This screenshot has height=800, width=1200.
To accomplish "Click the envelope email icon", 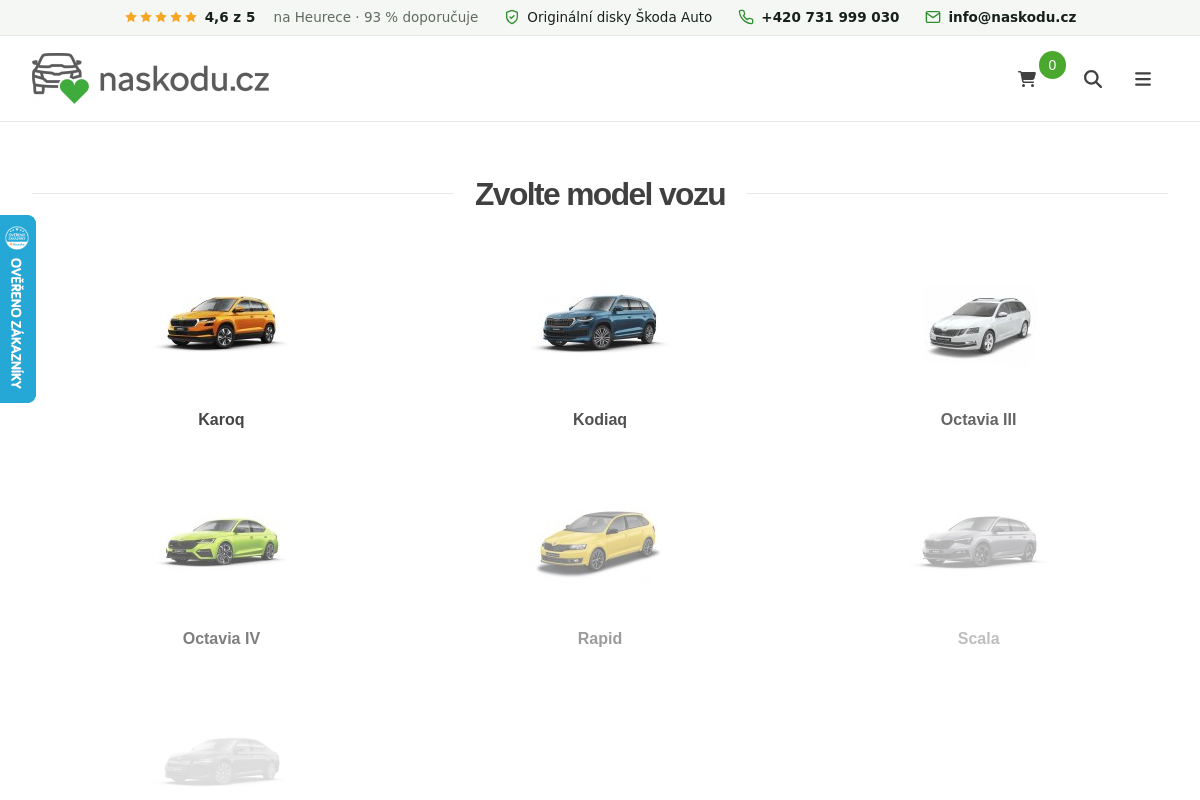I will (x=933, y=17).
